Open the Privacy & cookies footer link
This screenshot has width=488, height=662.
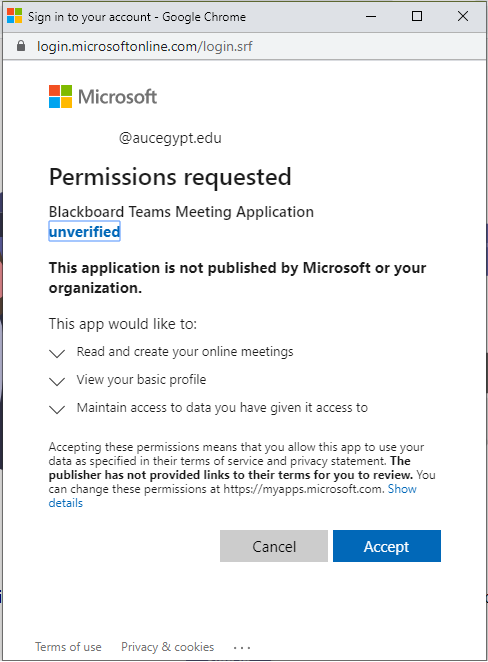point(168,647)
